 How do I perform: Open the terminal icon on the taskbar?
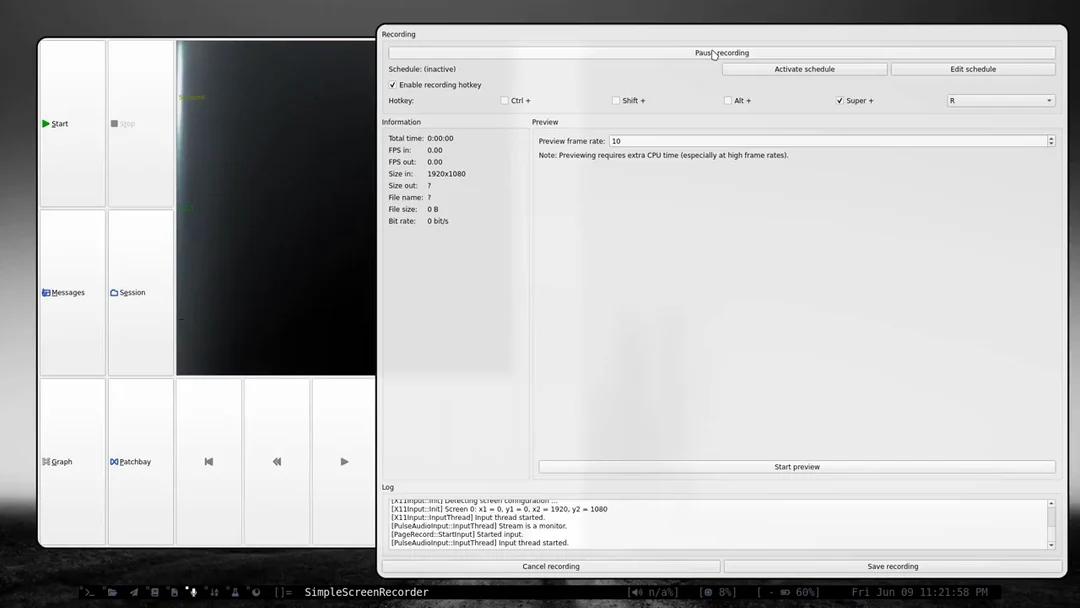(x=88, y=591)
